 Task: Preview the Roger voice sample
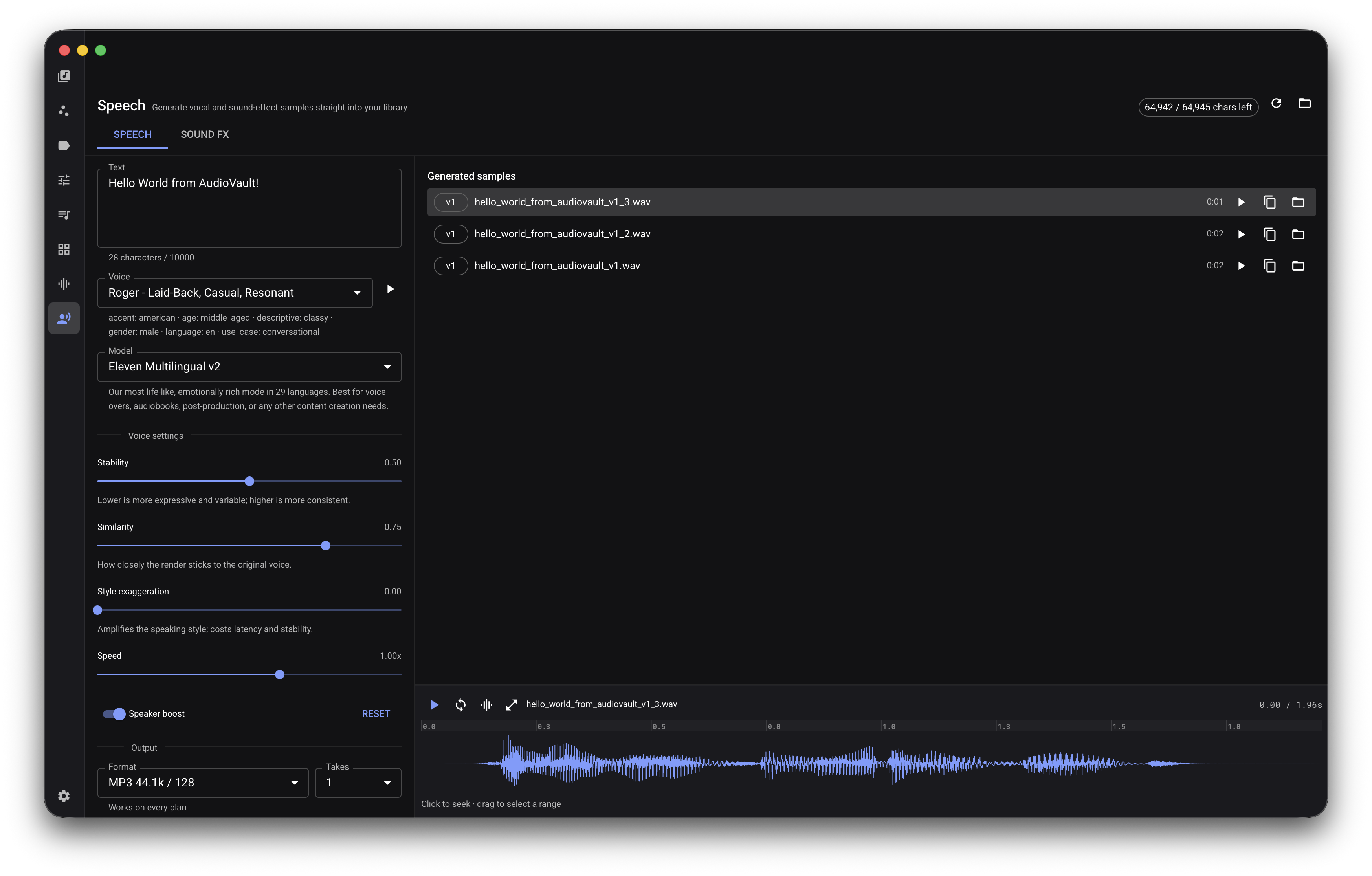coord(390,290)
